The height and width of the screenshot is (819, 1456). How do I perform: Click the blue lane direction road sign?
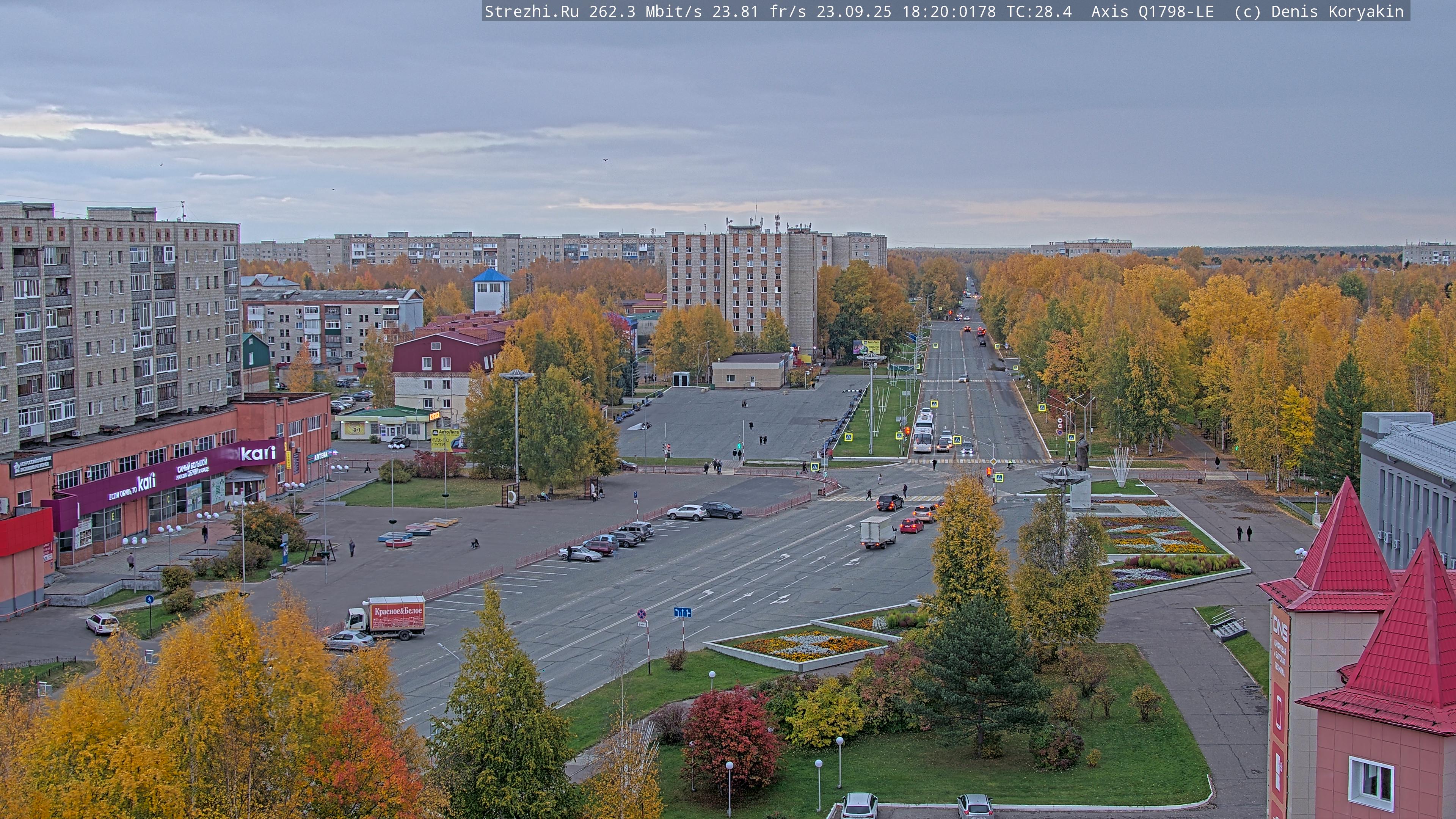(682, 612)
